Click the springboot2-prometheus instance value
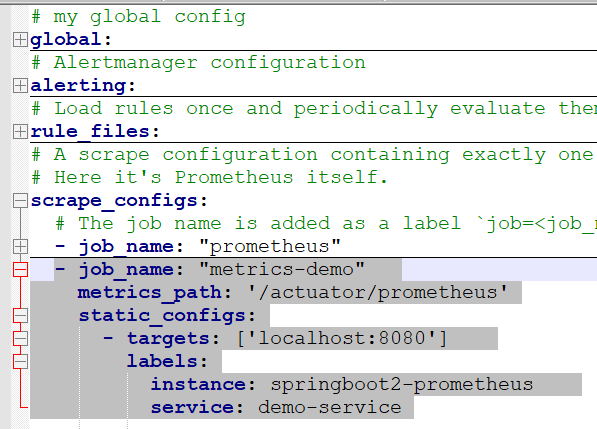 click(402, 384)
